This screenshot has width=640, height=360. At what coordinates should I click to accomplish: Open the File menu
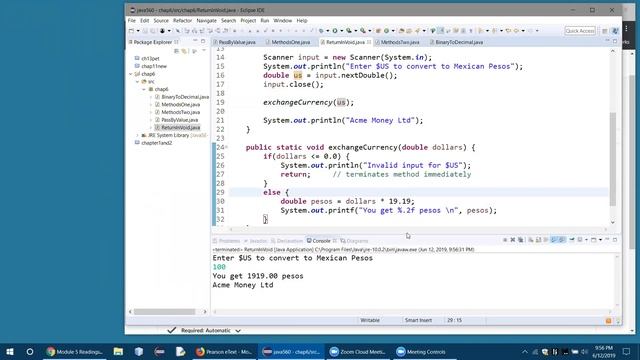point(131,20)
